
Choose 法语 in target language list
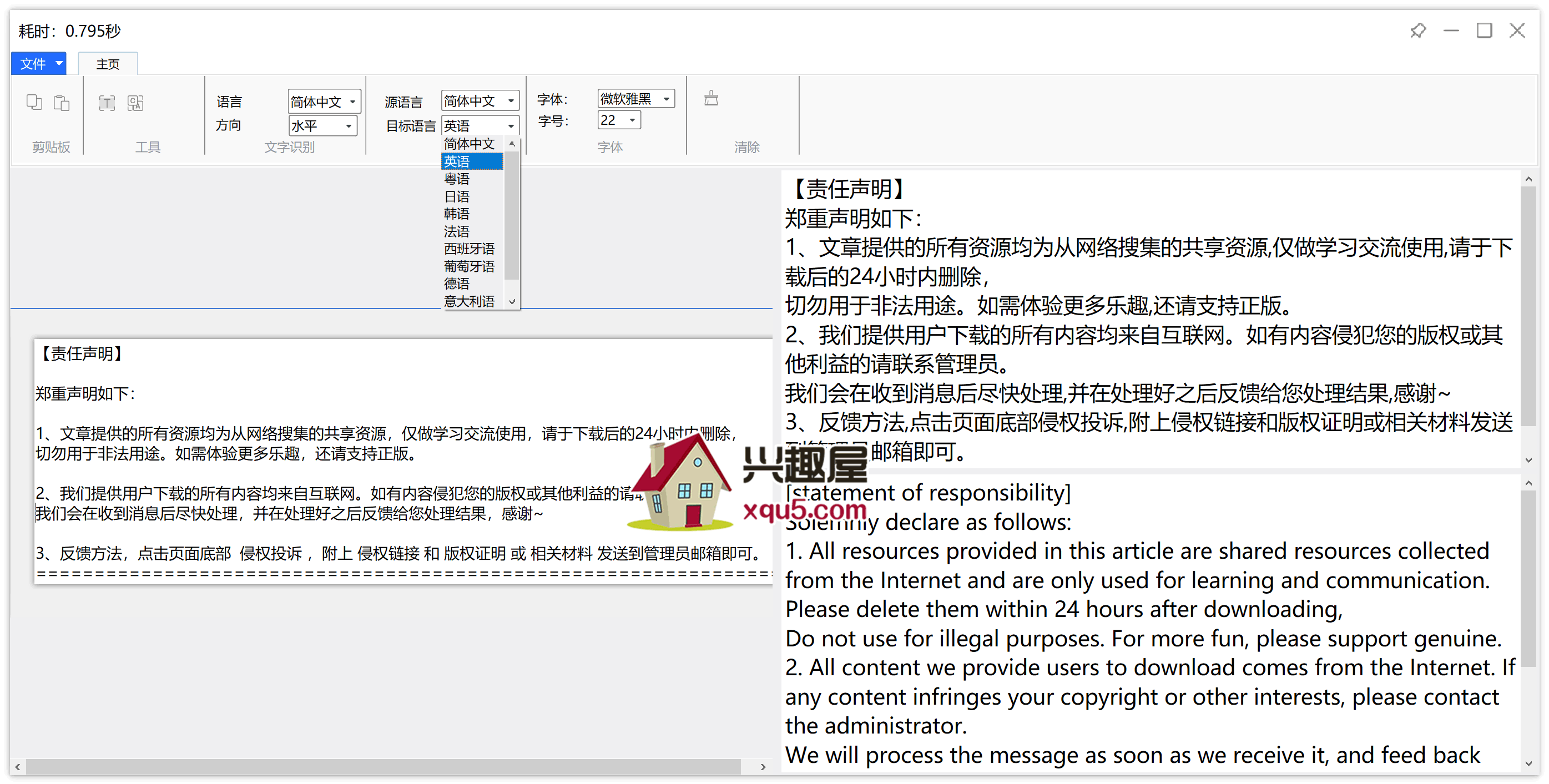pyautogui.click(x=473, y=231)
